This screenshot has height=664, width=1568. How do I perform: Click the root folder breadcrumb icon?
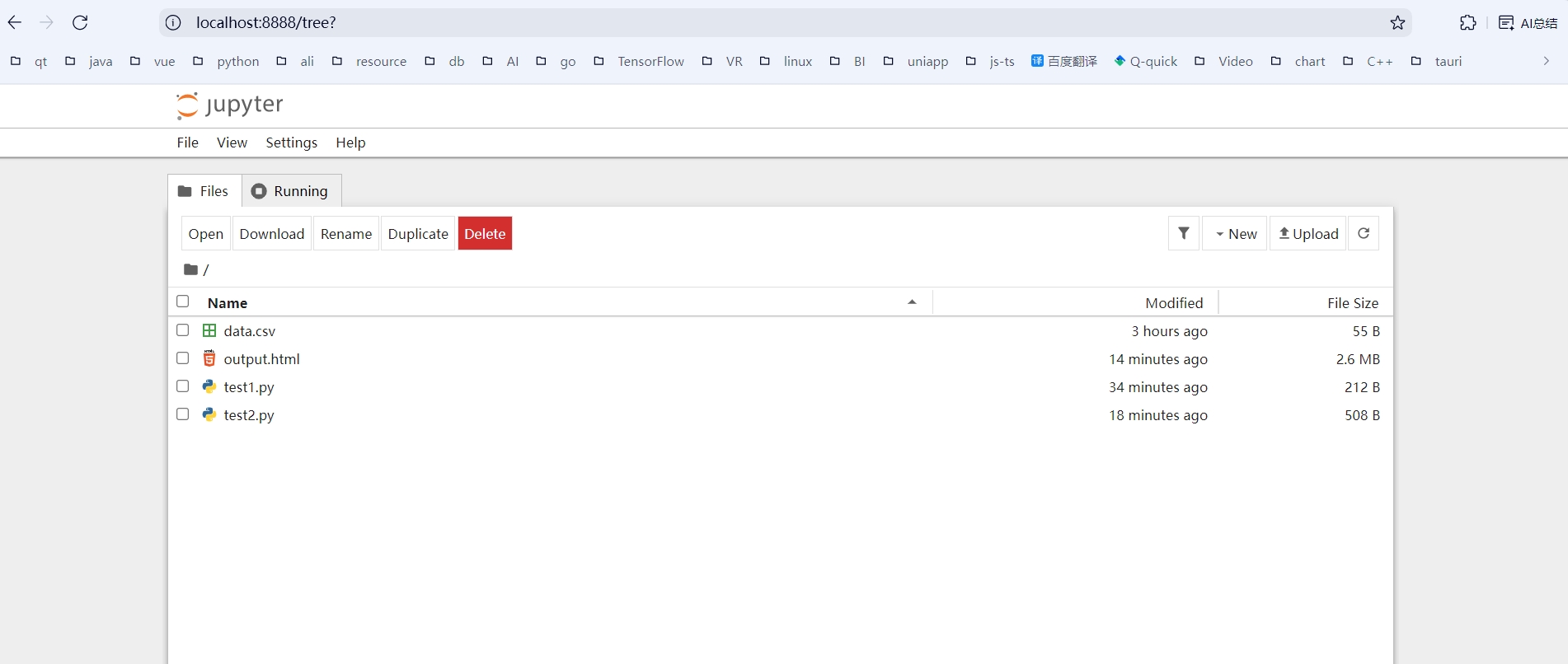click(x=190, y=269)
